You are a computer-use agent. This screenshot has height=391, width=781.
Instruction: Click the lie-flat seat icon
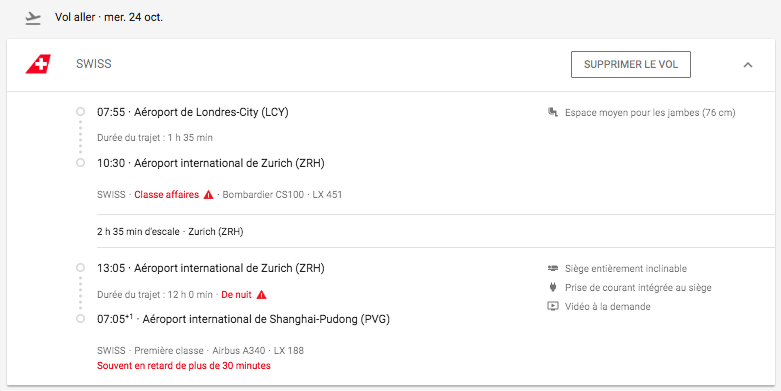point(552,268)
